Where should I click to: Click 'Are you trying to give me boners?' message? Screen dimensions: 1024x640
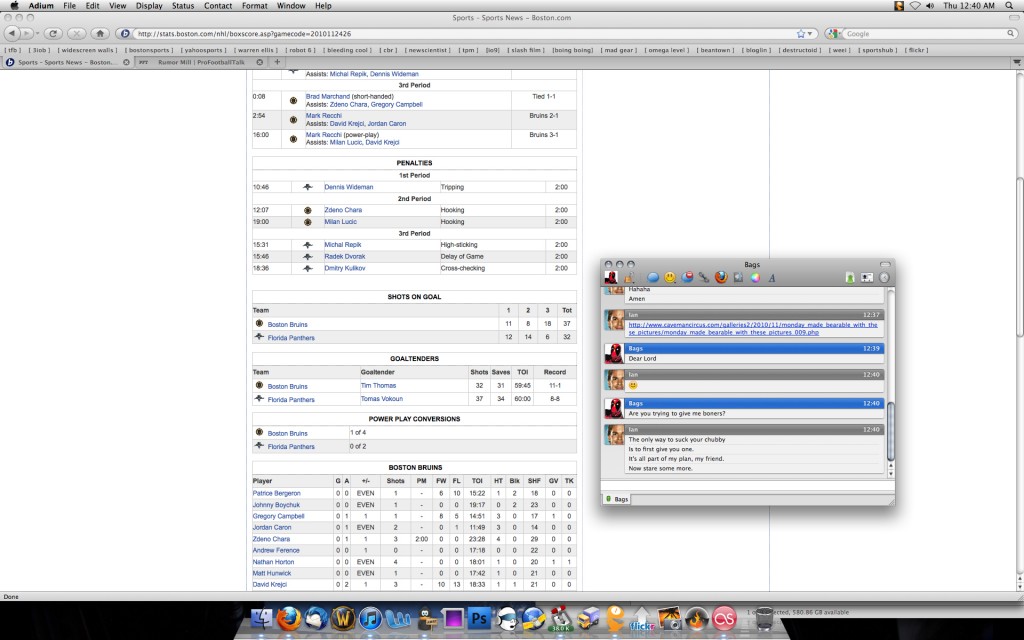(677, 413)
